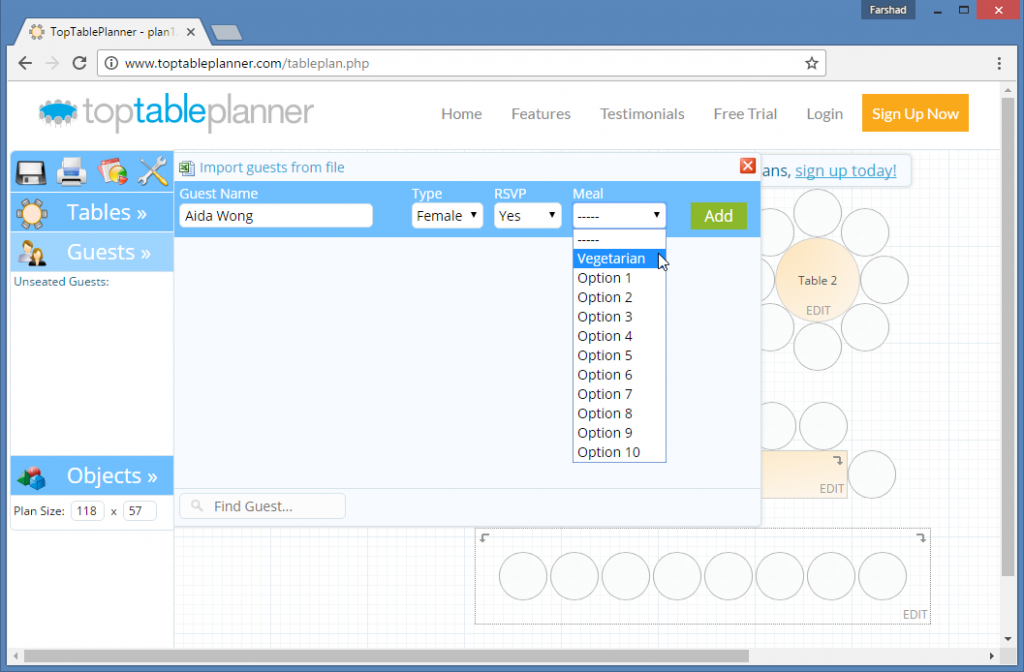Click the save plan floppy disk icon

point(31,171)
